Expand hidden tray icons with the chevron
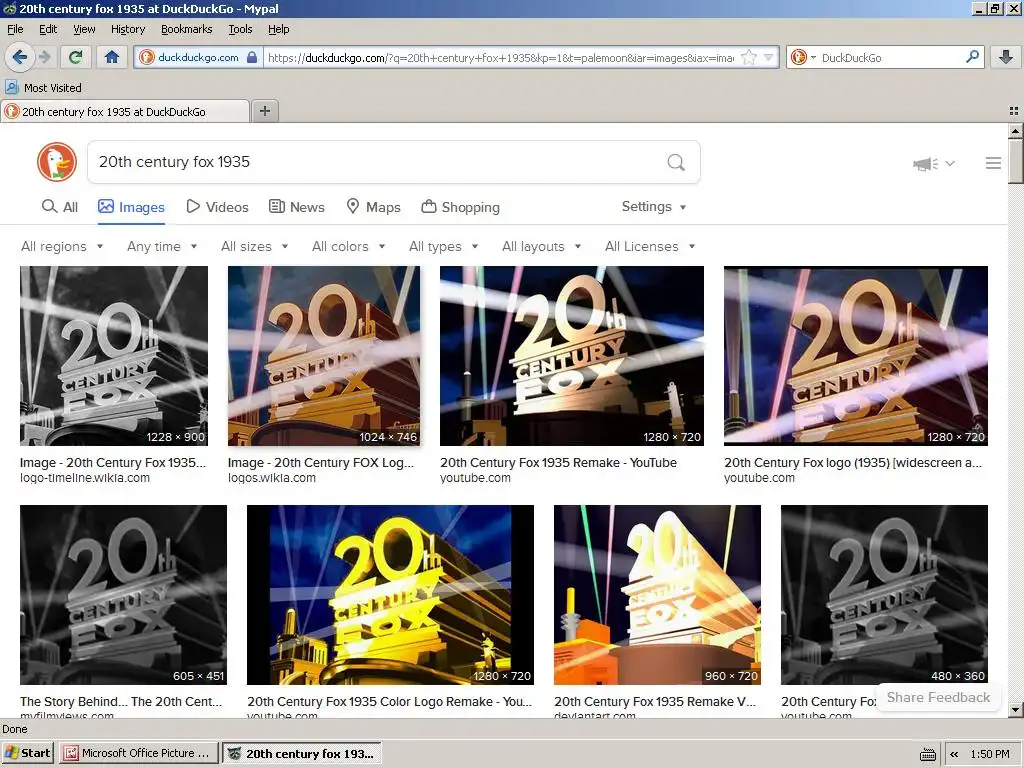The image size is (1024, 768). pos(954,754)
